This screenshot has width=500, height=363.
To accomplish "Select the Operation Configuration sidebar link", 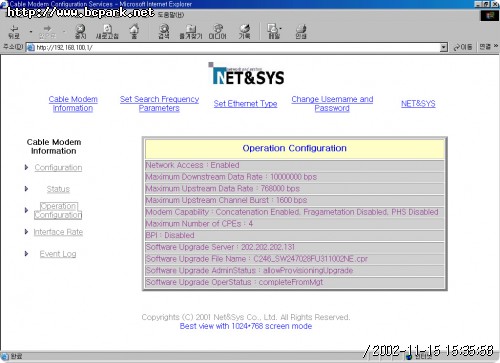I will (58, 211).
